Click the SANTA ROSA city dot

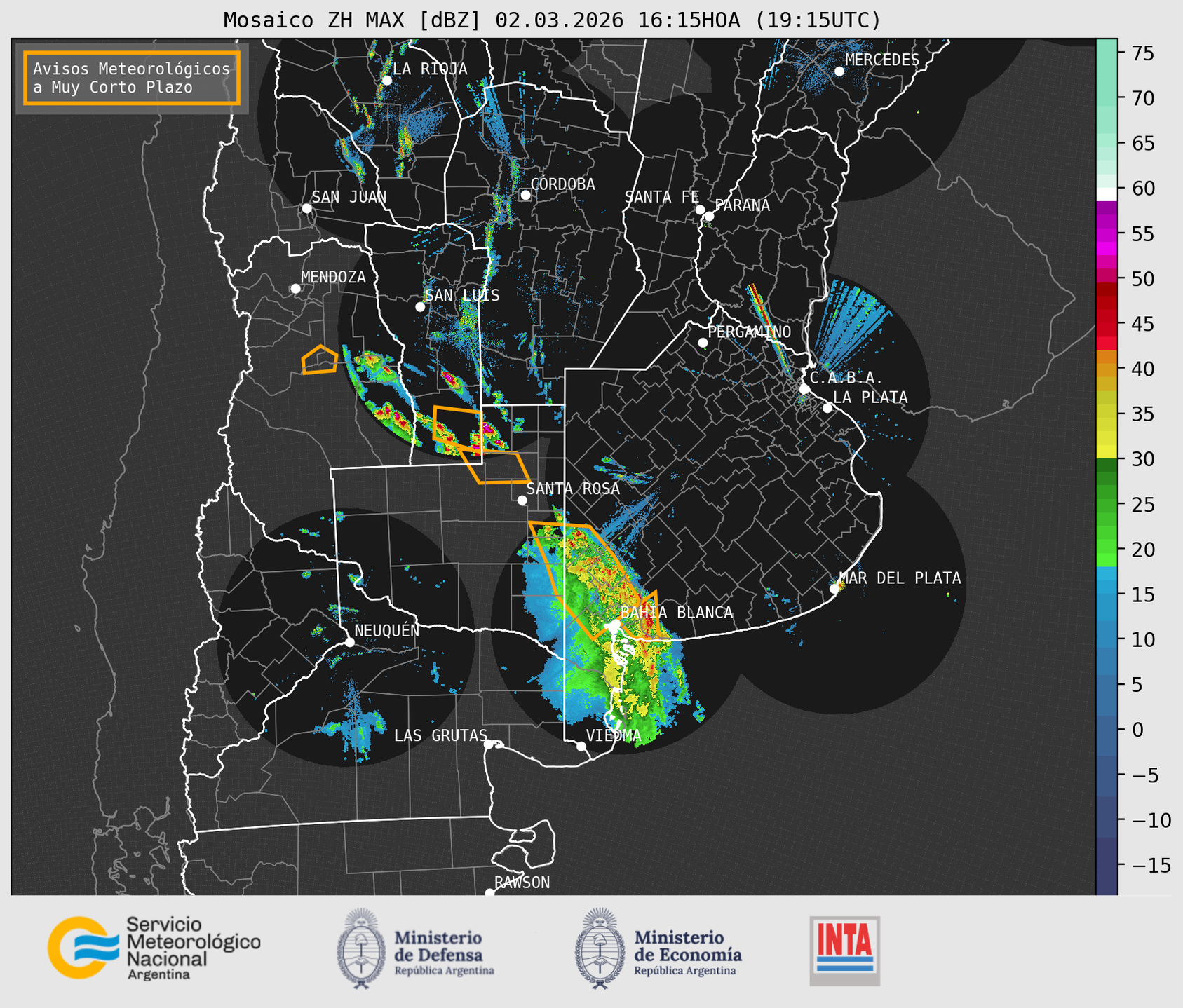[522, 500]
